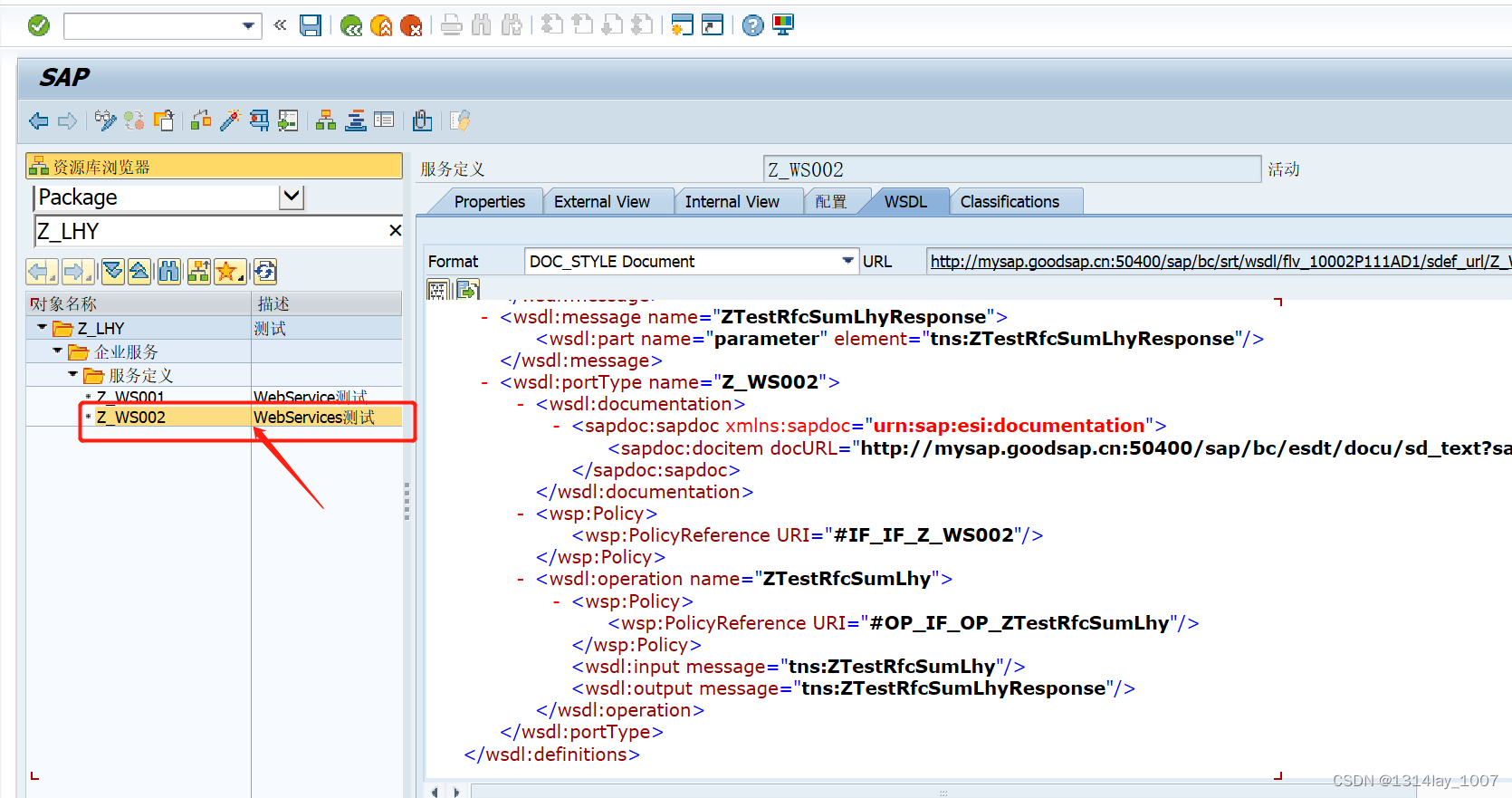Toggle fullscreen with the layout panel icon

pos(384,120)
